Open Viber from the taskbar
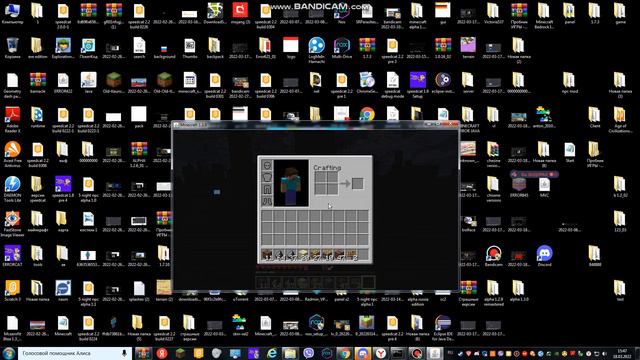 pos(309,353)
